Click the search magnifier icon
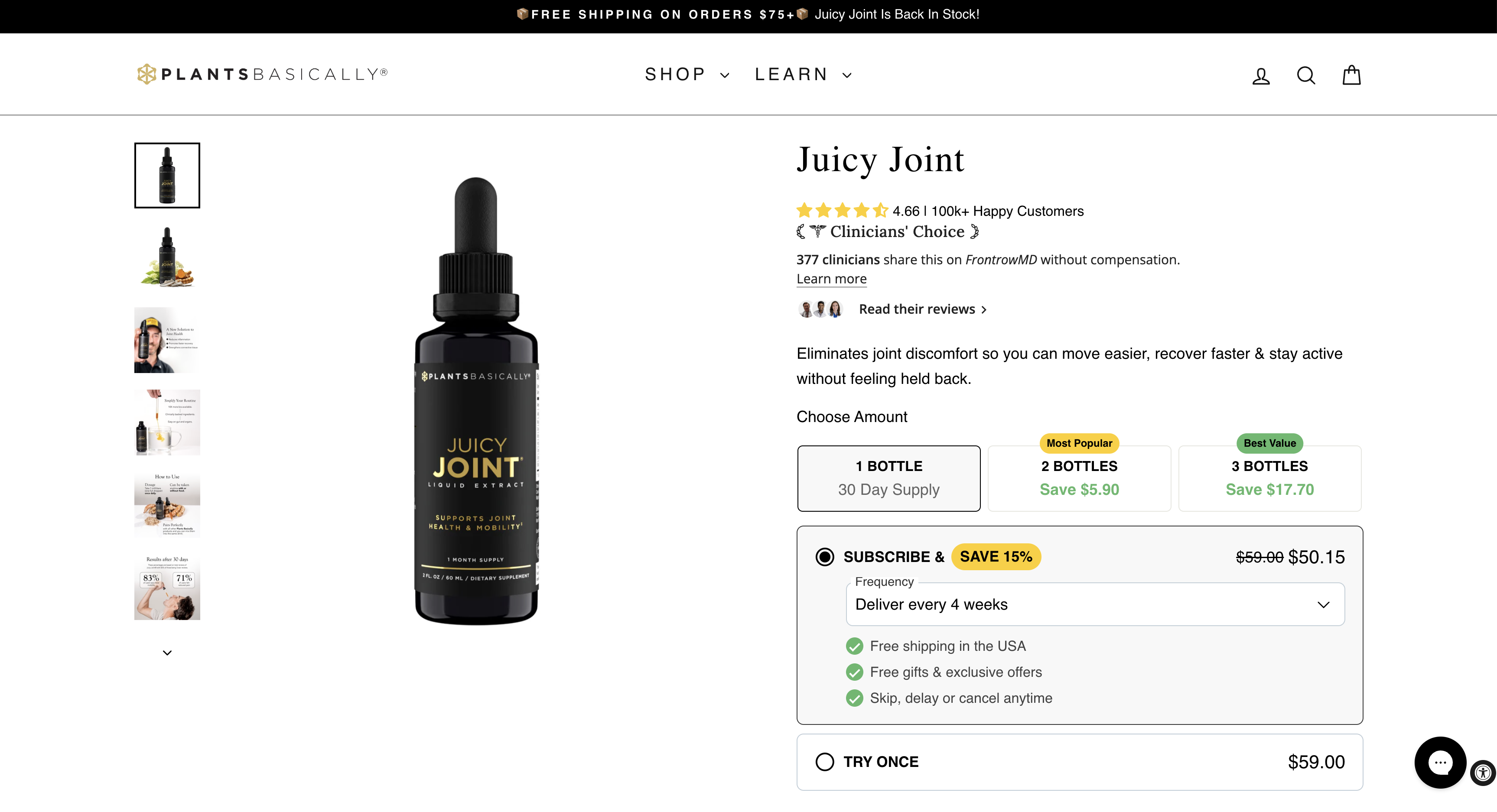 pyautogui.click(x=1305, y=75)
